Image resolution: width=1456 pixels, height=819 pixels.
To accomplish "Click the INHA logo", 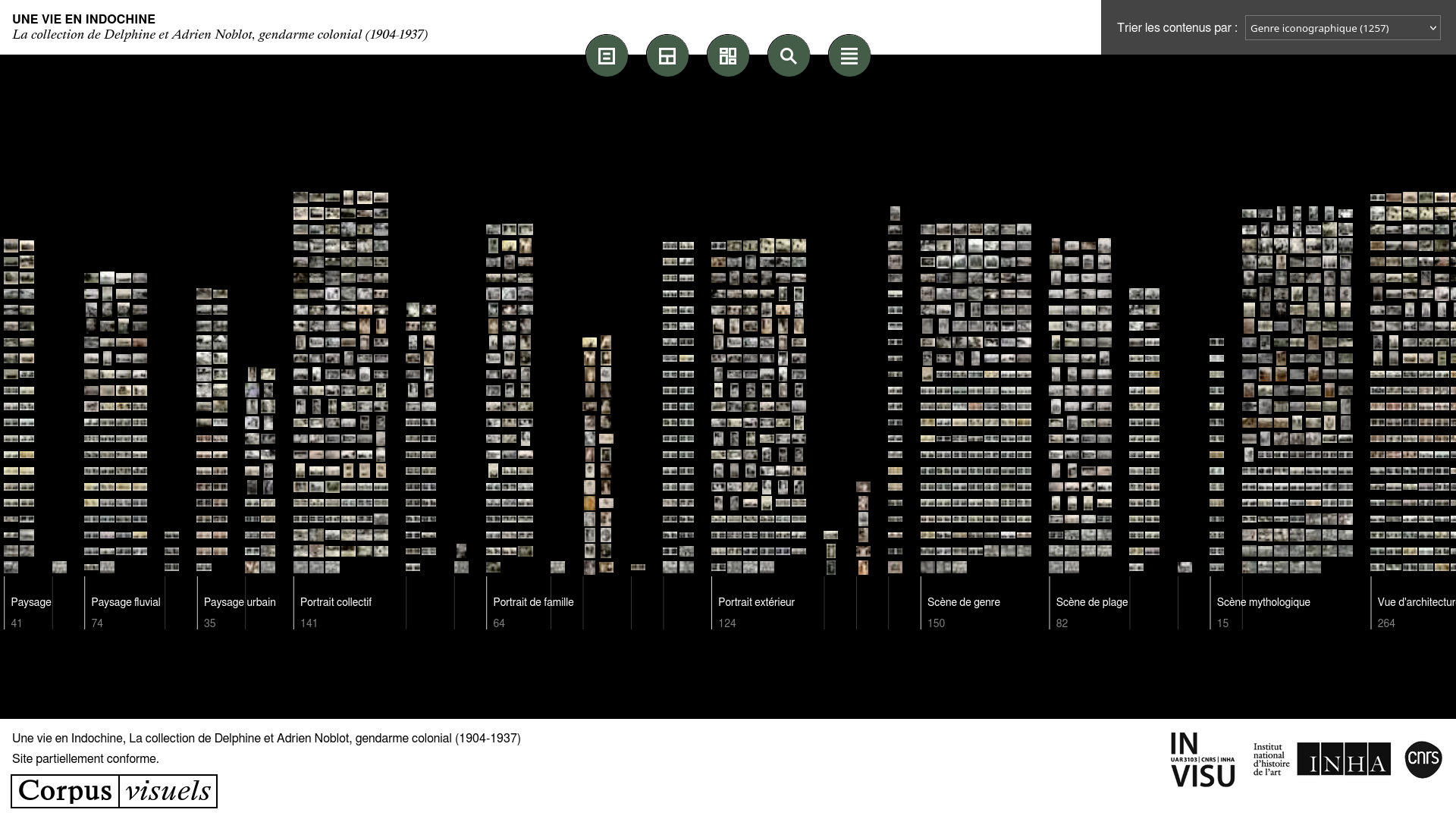I will tap(1343, 759).
